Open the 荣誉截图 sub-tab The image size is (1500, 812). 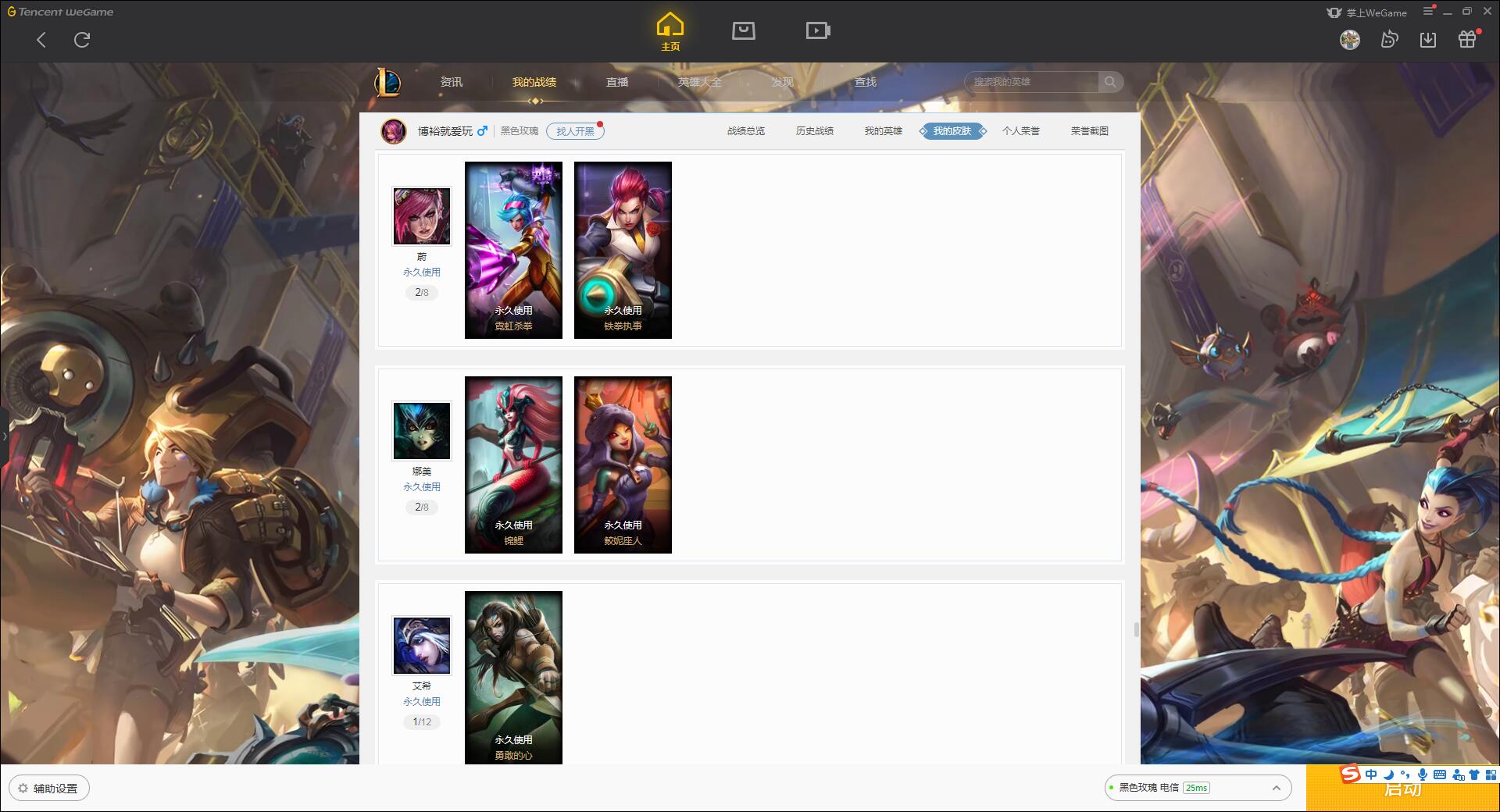pyautogui.click(x=1090, y=131)
